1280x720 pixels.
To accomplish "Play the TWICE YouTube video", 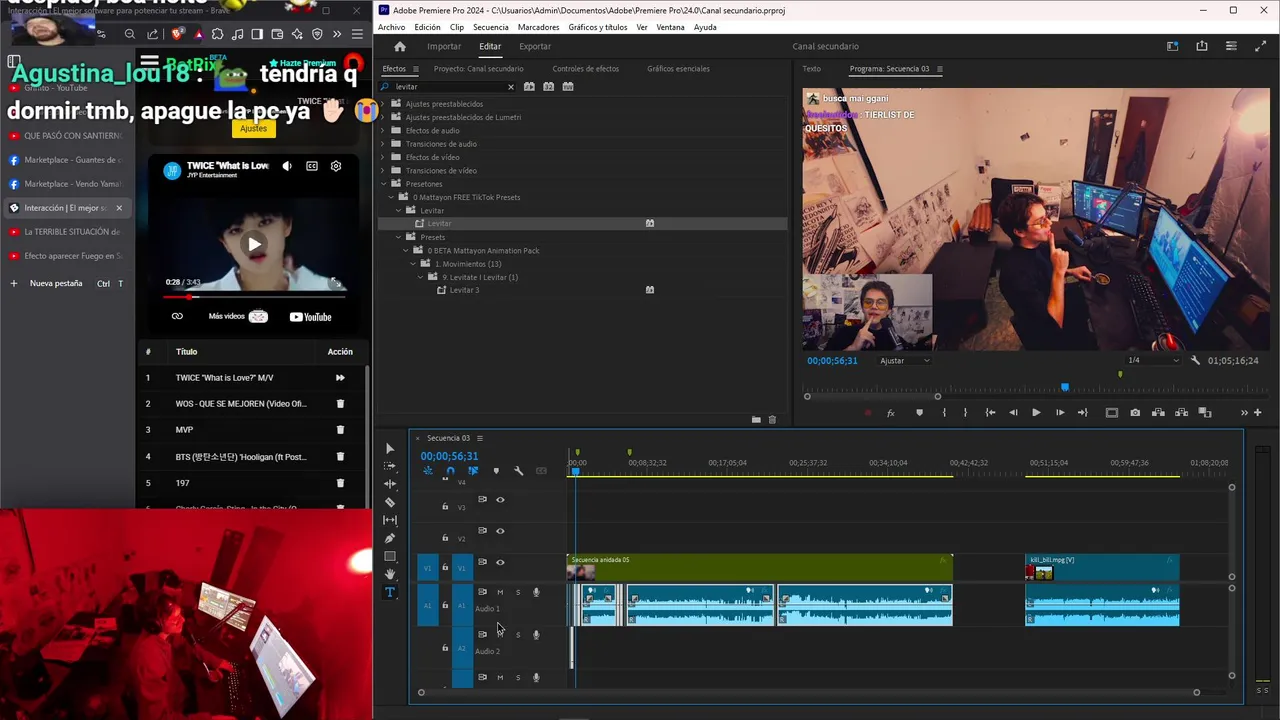I will tap(254, 244).
